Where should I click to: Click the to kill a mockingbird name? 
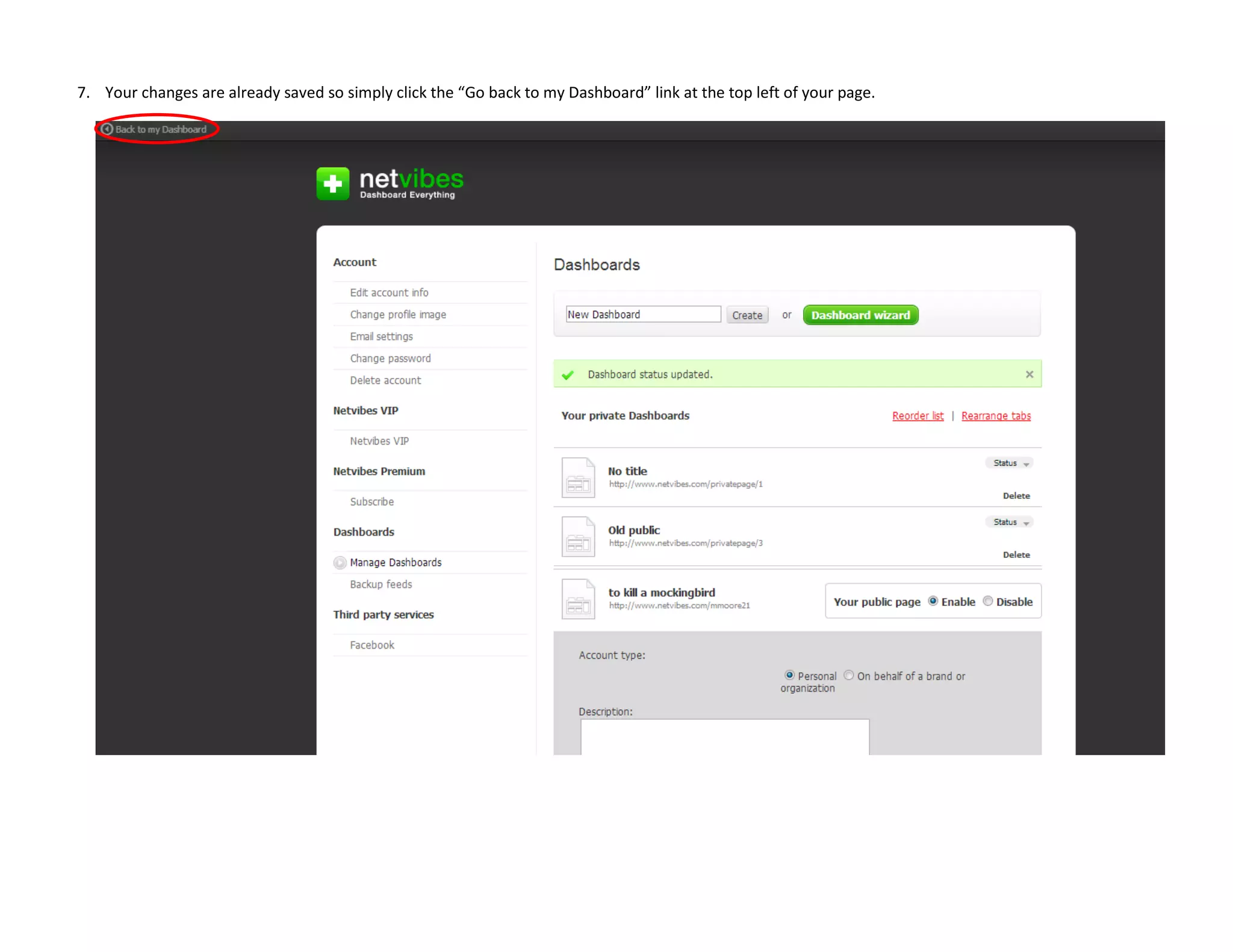click(x=662, y=593)
